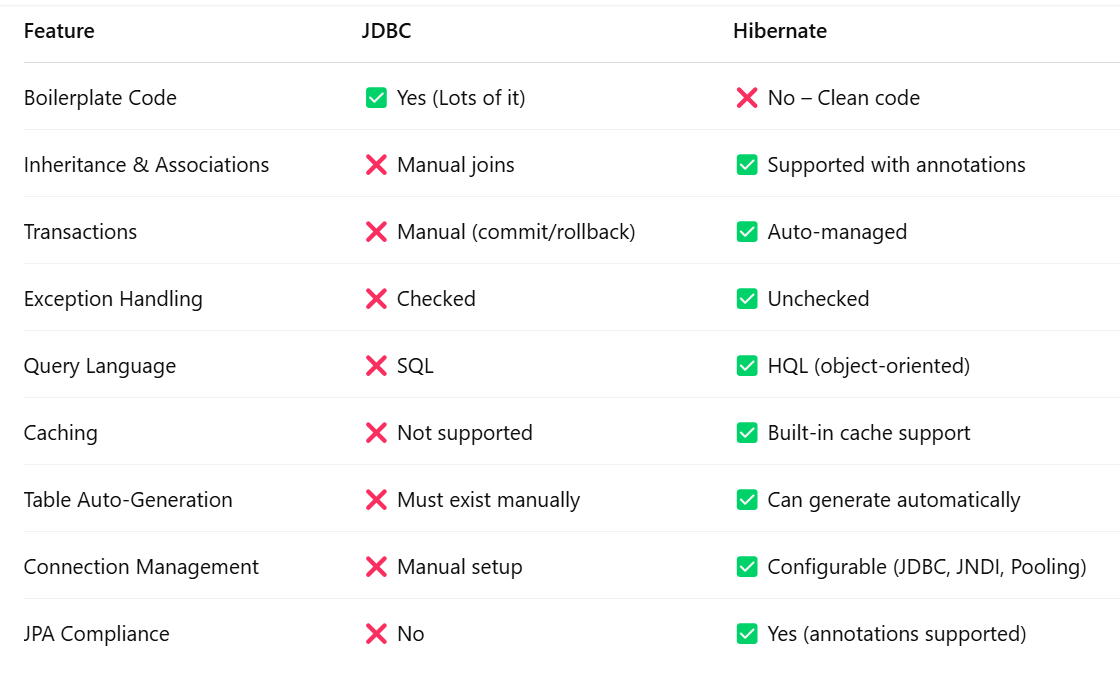Click red X beside Must exist manually
The image size is (1120, 682).
376,500
